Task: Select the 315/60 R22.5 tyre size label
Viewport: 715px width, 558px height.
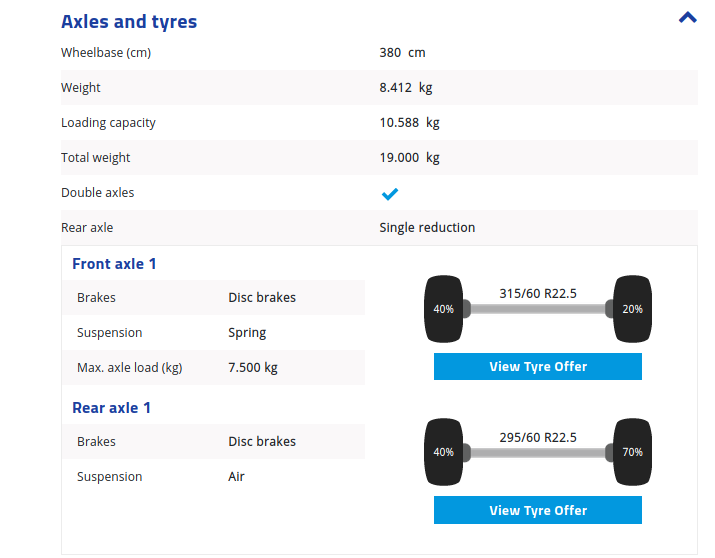Action: point(538,294)
